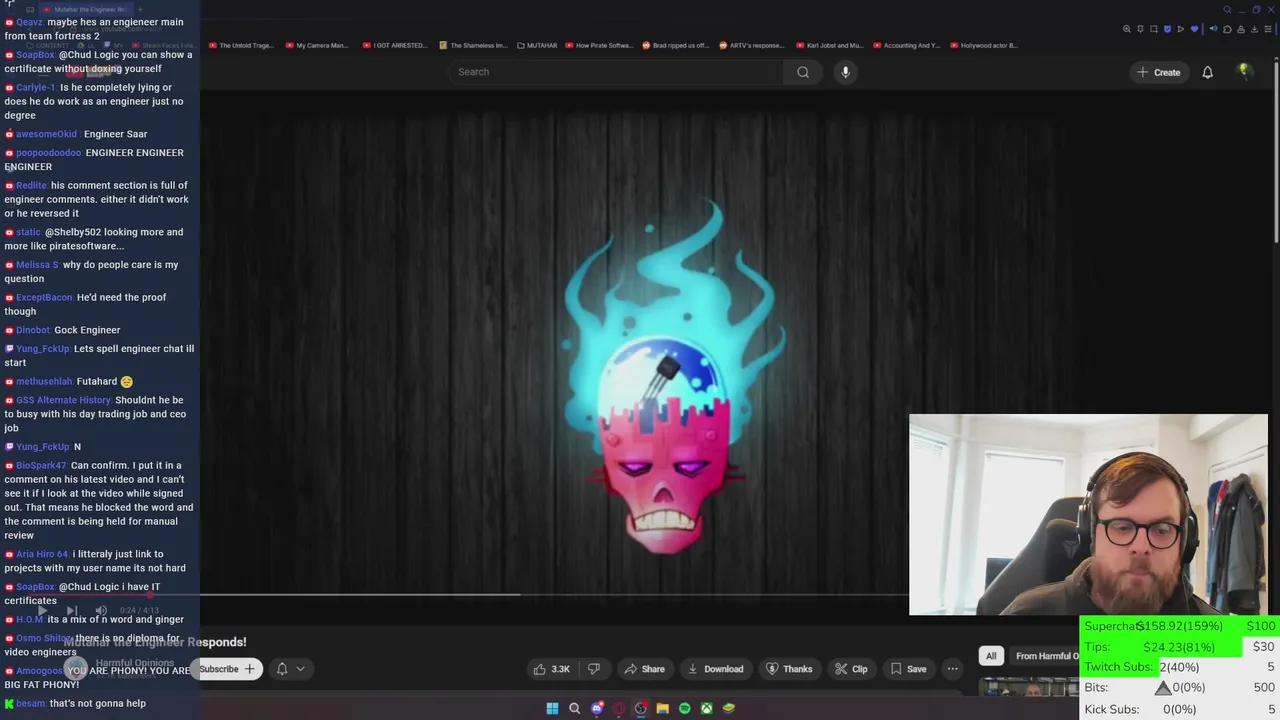Select the 'Mutahar the Engineer Re...' browser tab

click(x=88, y=10)
